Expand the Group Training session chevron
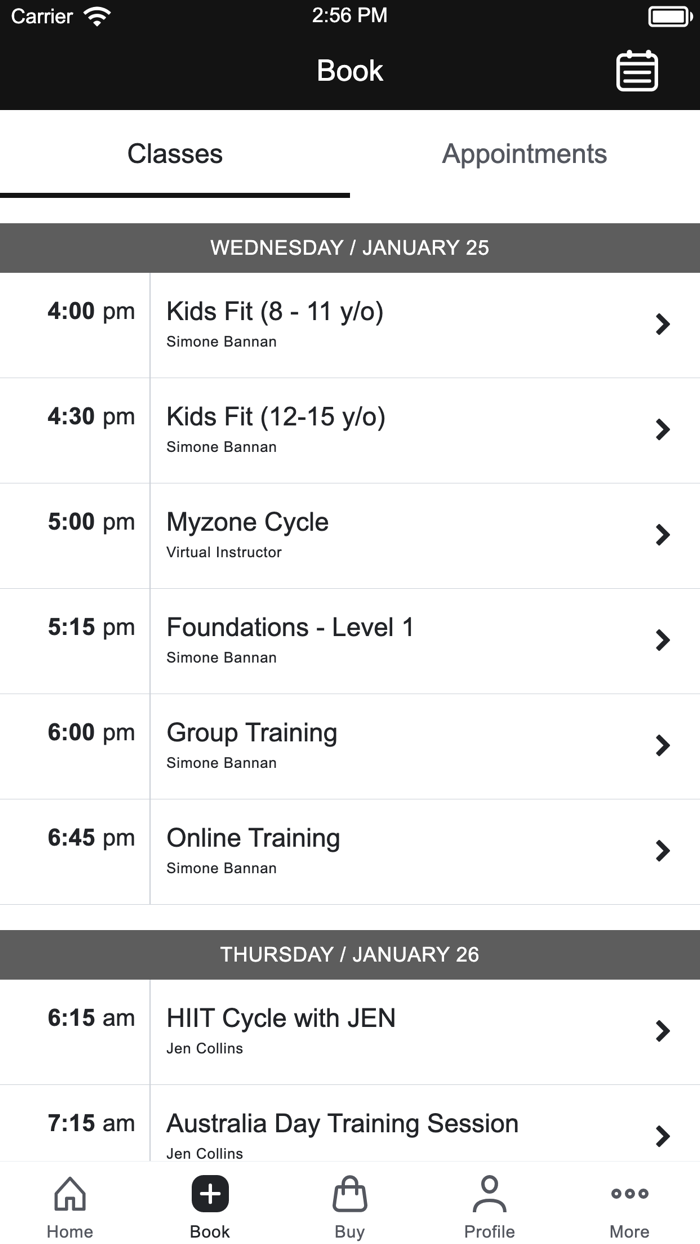Image resolution: width=700 pixels, height=1244 pixels. click(x=662, y=746)
